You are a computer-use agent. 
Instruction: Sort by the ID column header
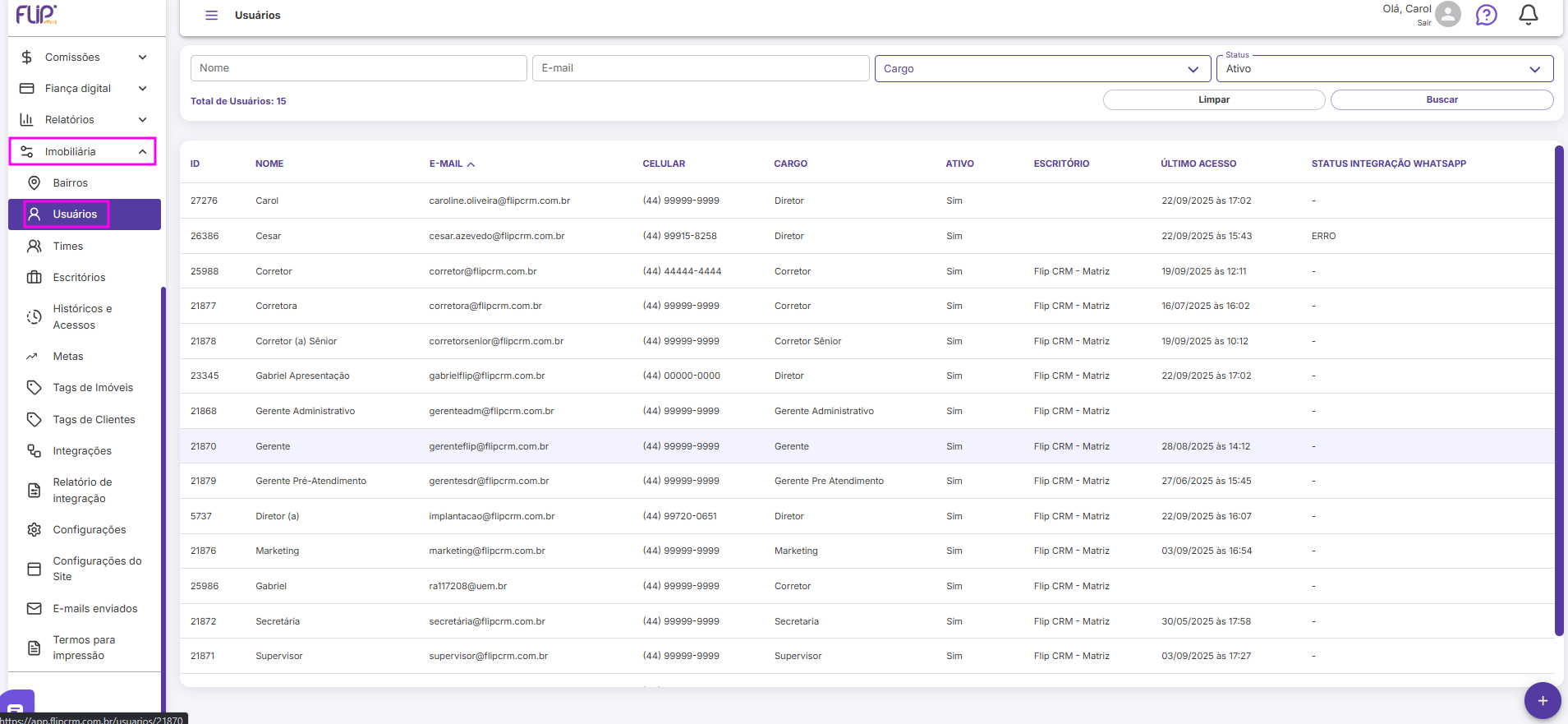coord(195,164)
